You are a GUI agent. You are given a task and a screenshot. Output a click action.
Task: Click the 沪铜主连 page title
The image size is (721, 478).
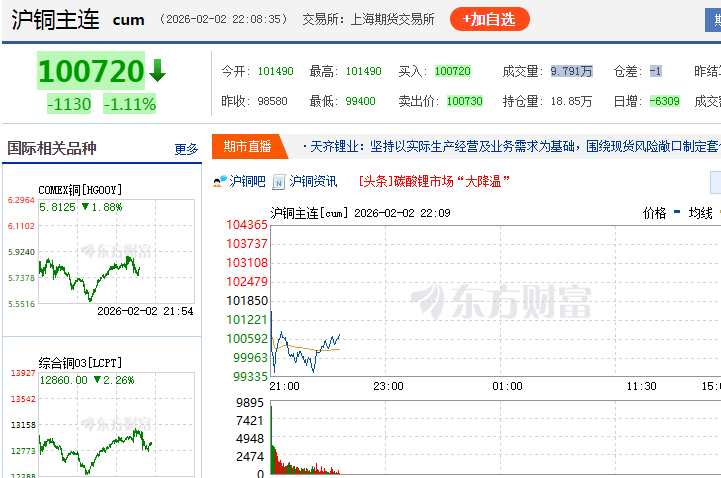point(55,20)
